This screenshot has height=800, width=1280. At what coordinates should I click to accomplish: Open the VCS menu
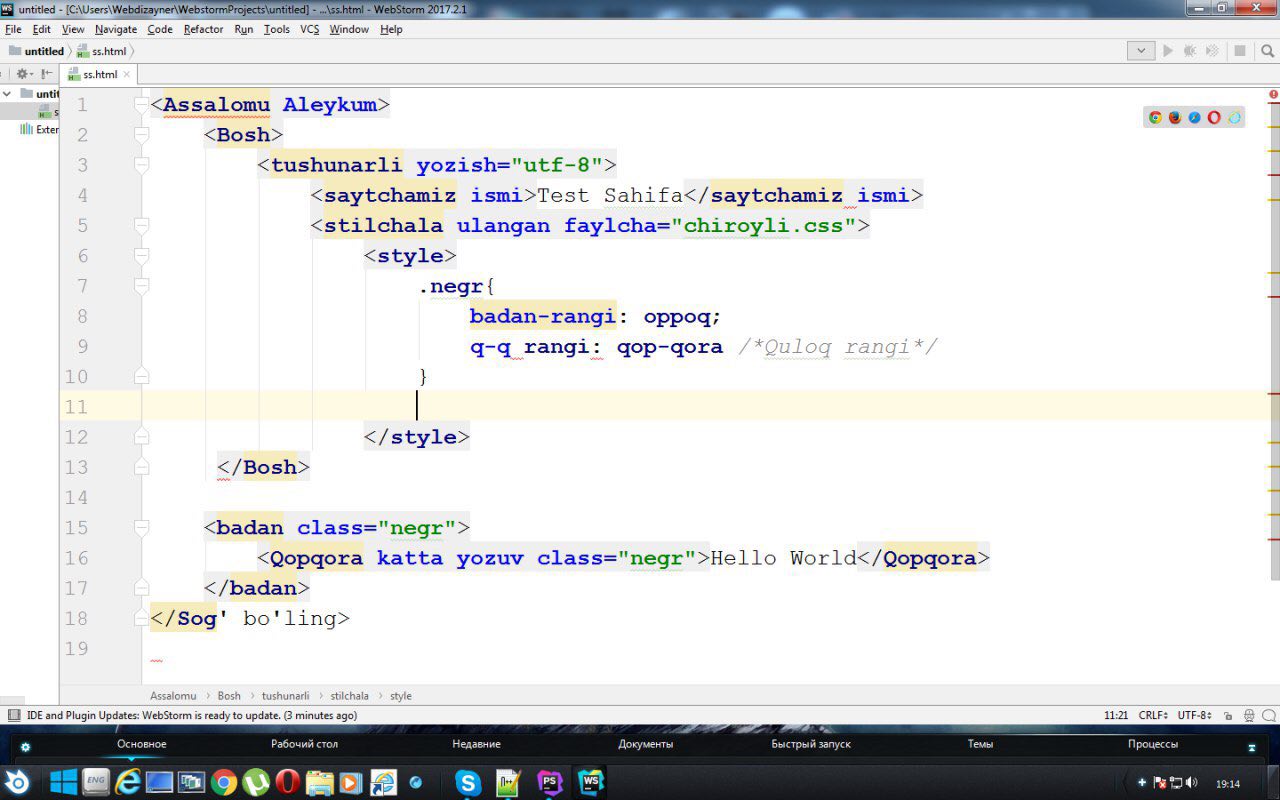pyautogui.click(x=309, y=29)
